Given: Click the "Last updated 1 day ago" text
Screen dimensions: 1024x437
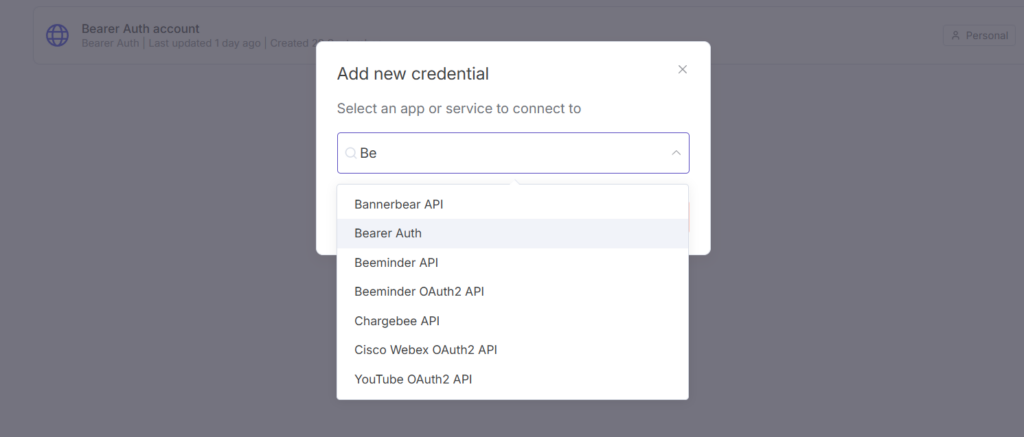Looking at the screenshot, I should click(205, 43).
